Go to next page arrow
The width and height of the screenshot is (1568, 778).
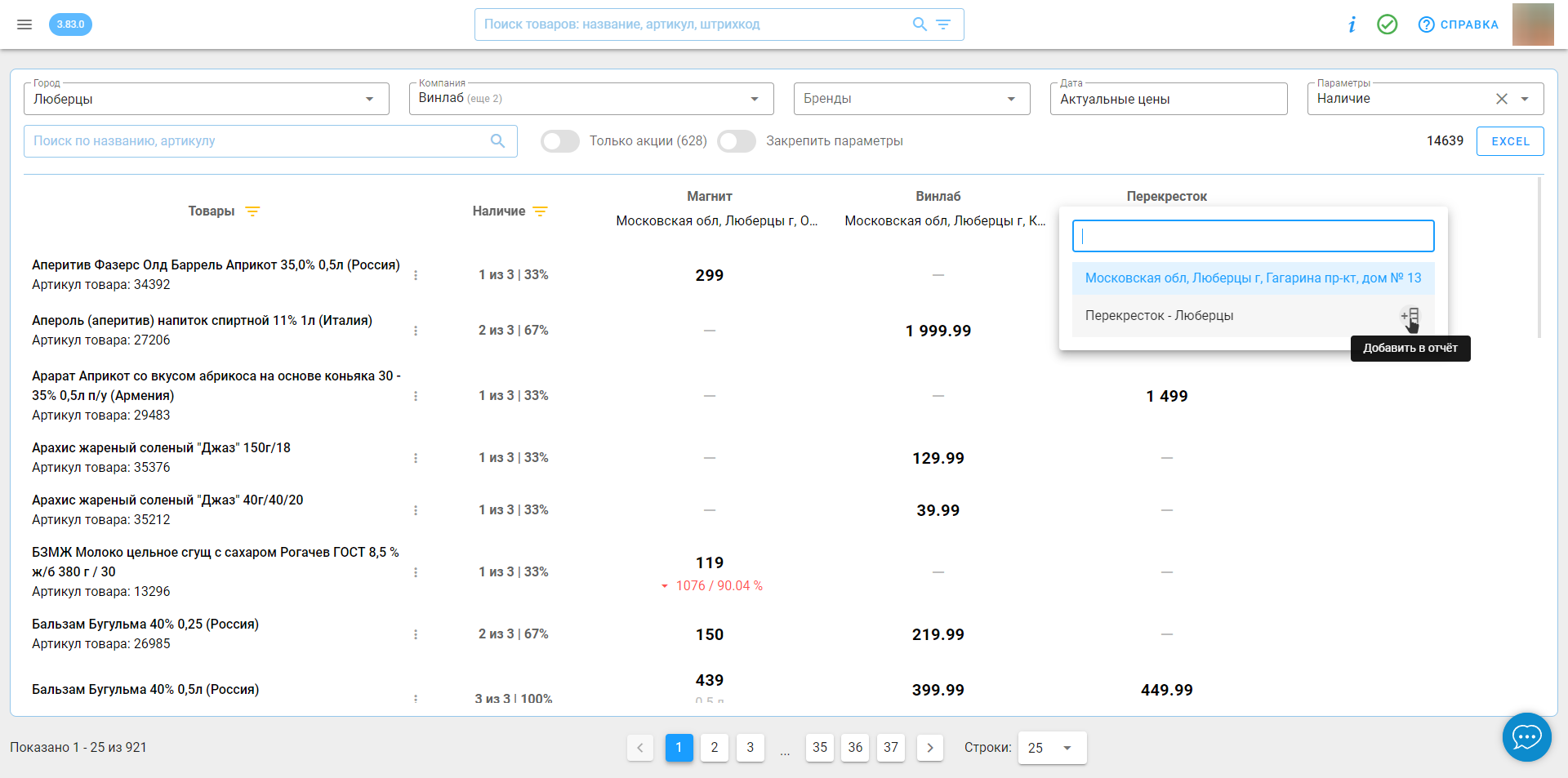[x=930, y=748]
